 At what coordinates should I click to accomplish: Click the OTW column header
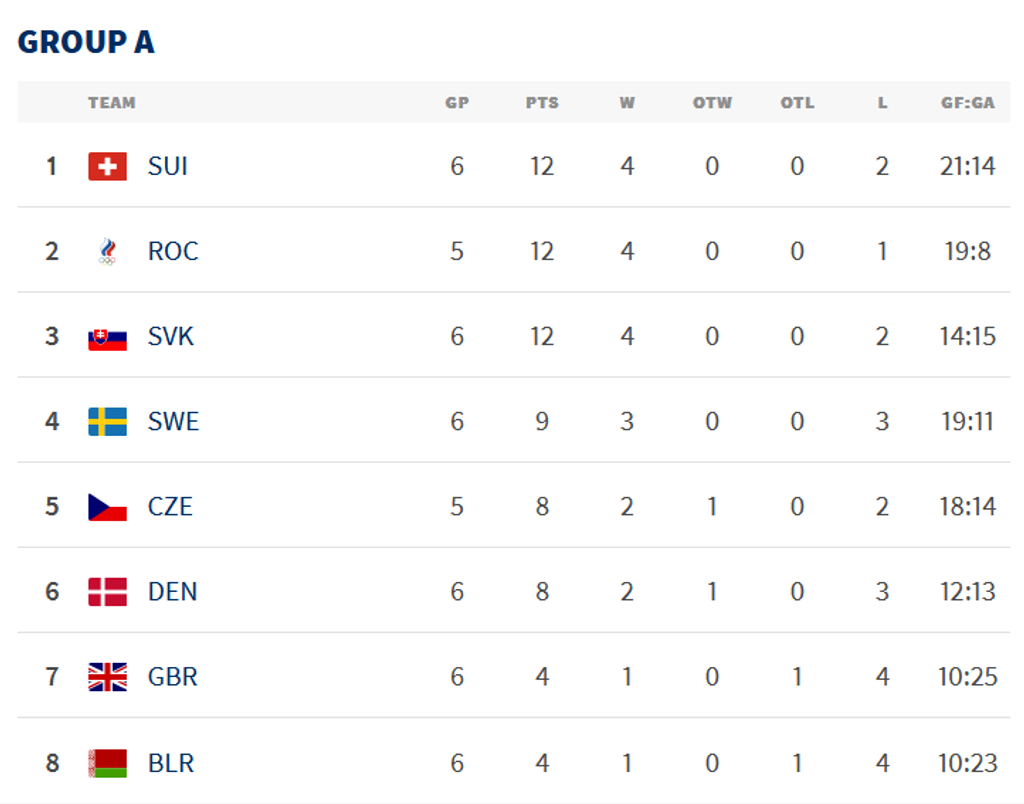pyautogui.click(x=712, y=103)
